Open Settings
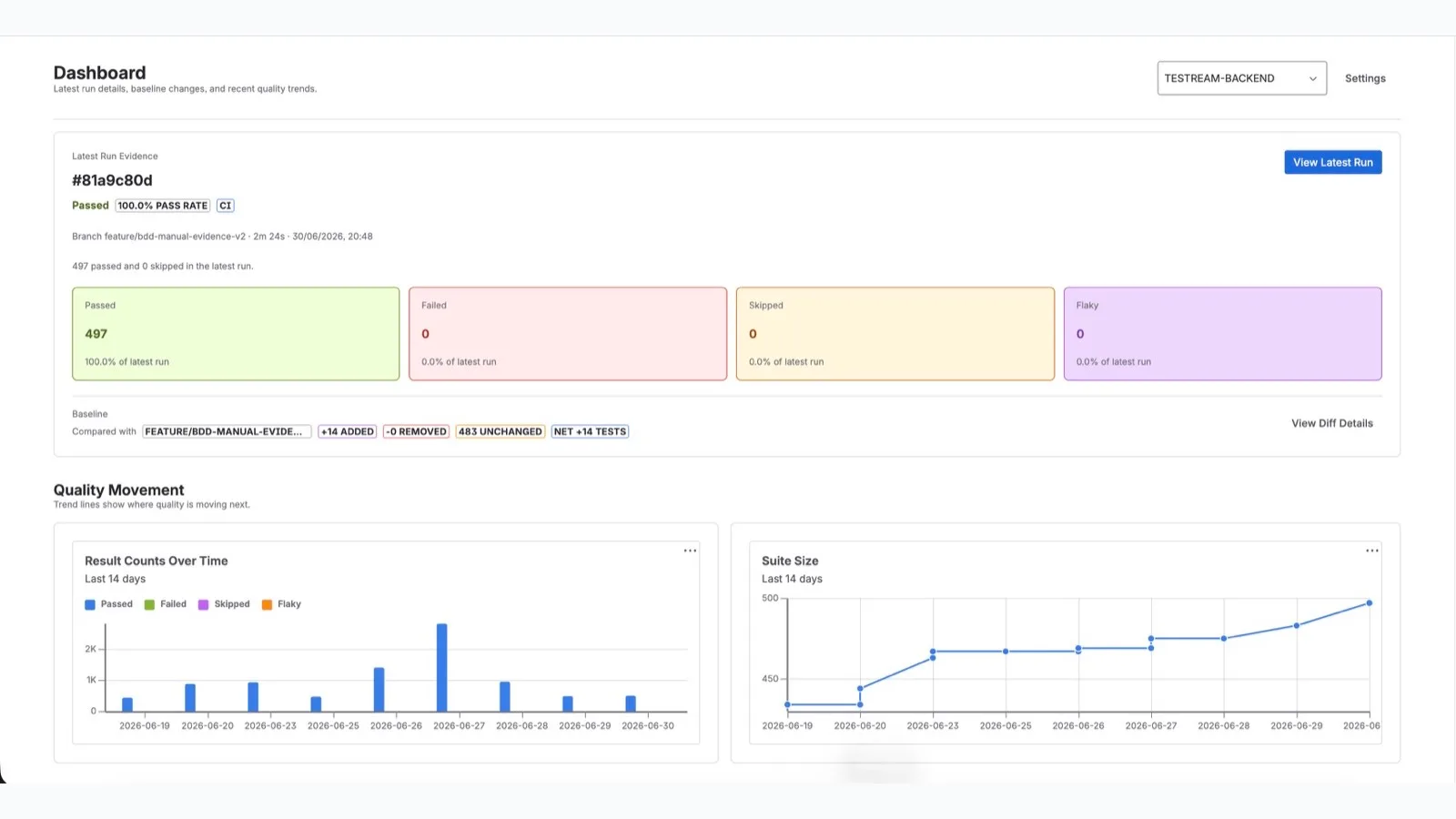 [1365, 78]
